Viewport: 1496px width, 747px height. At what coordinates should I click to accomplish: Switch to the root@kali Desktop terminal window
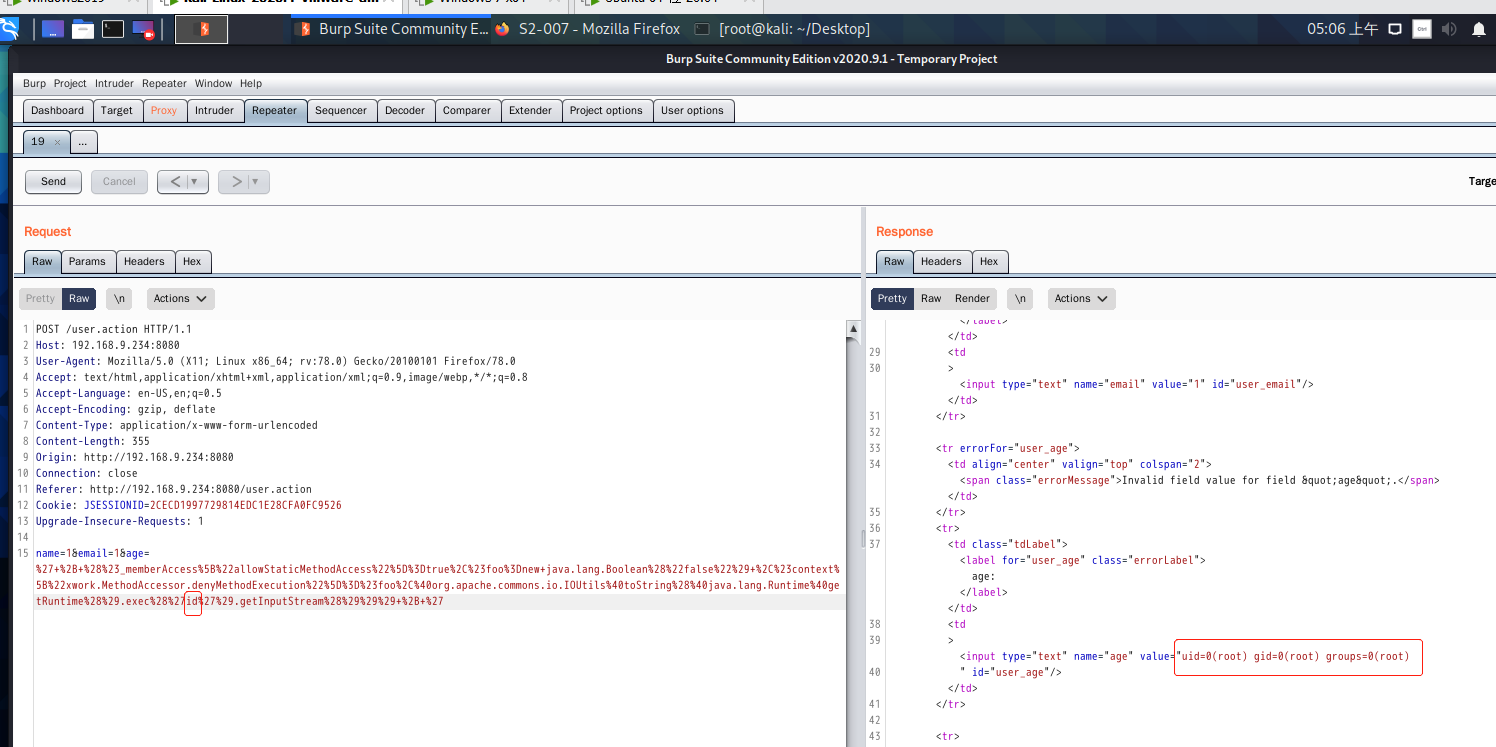(782, 29)
